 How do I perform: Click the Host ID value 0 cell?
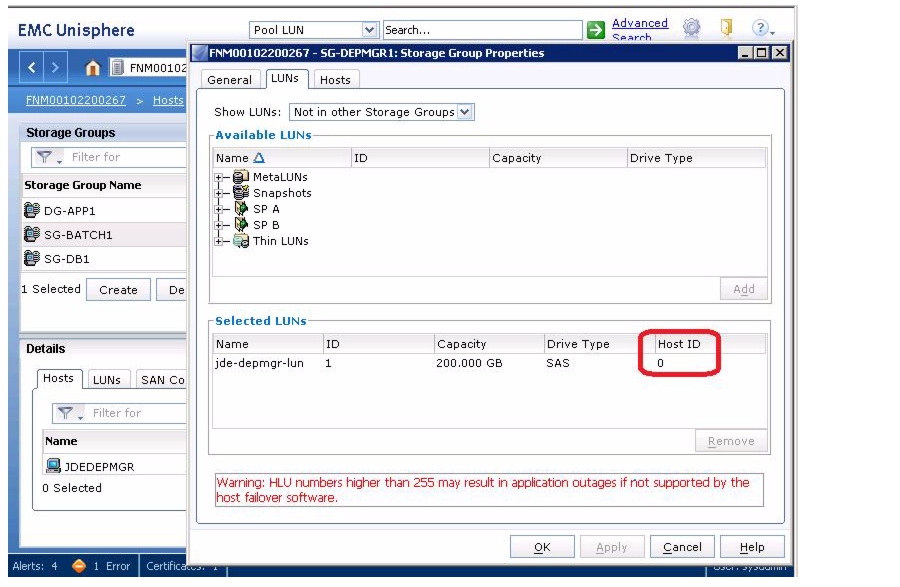pos(661,363)
